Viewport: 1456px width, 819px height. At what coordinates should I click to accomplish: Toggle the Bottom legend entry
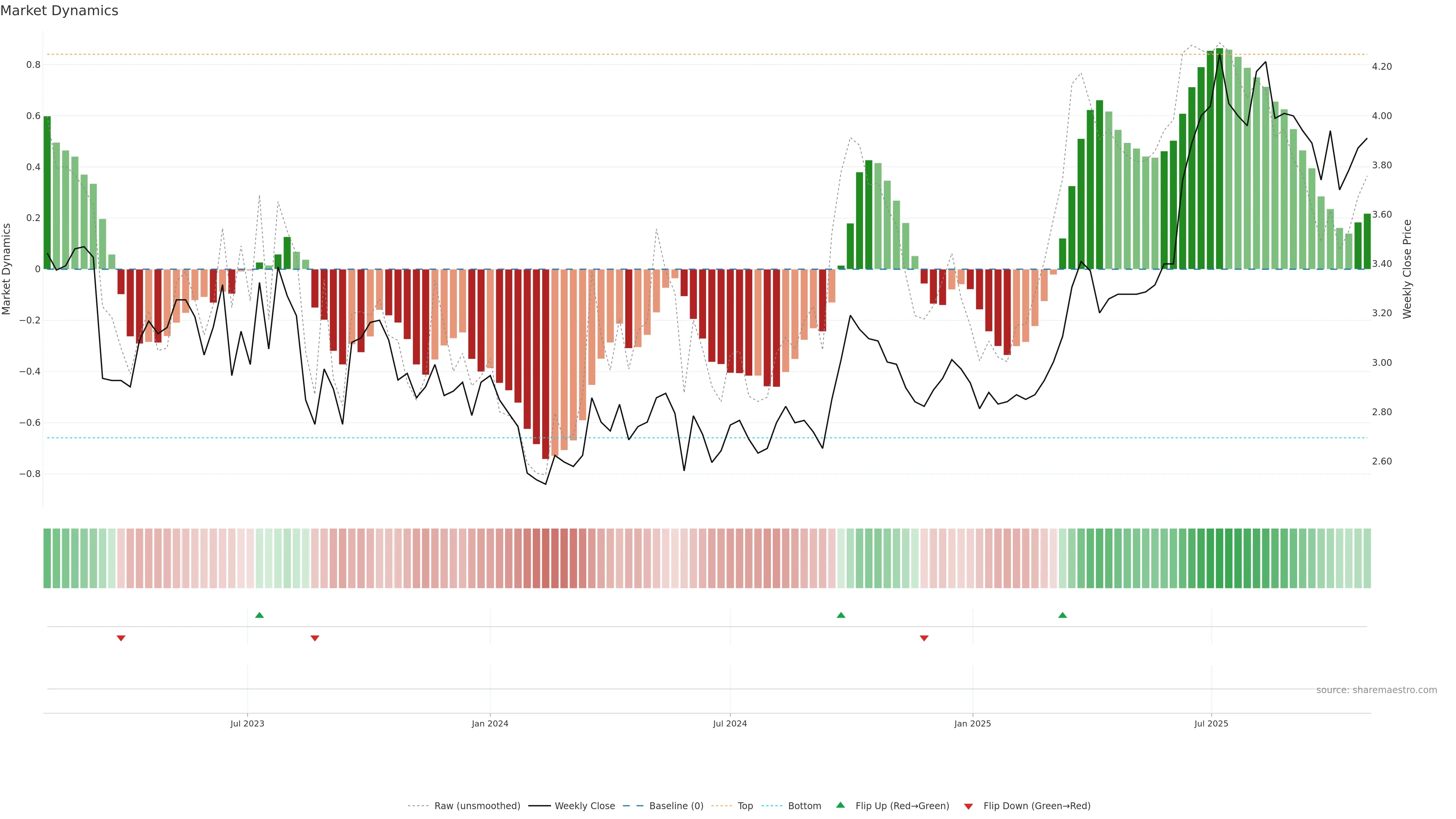804,806
